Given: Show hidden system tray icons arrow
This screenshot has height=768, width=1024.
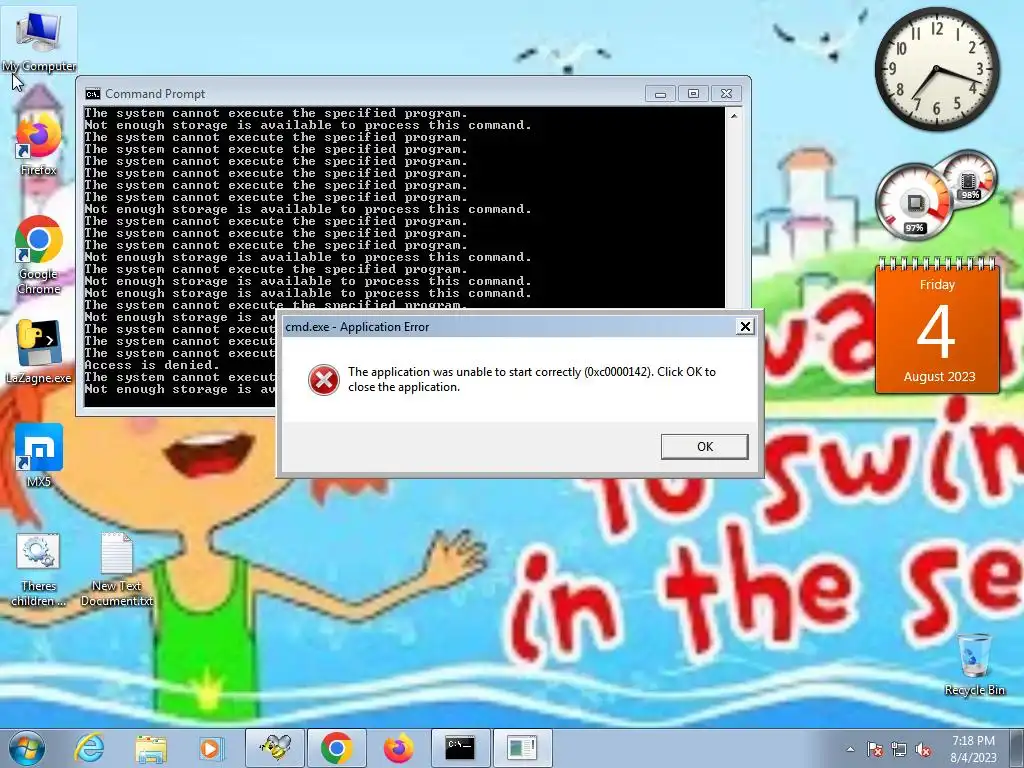Looking at the screenshot, I should pyautogui.click(x=850, y=749).
